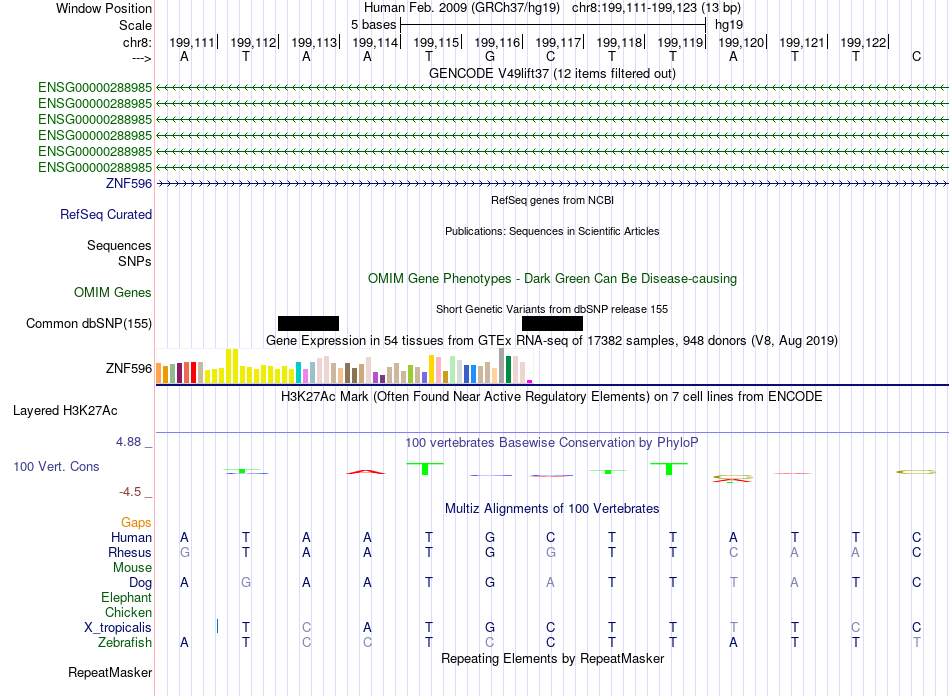Select the Dog alignment row label
Image resolution: width=950 pixels, height=696 pixels.
(x=141, y=583)
